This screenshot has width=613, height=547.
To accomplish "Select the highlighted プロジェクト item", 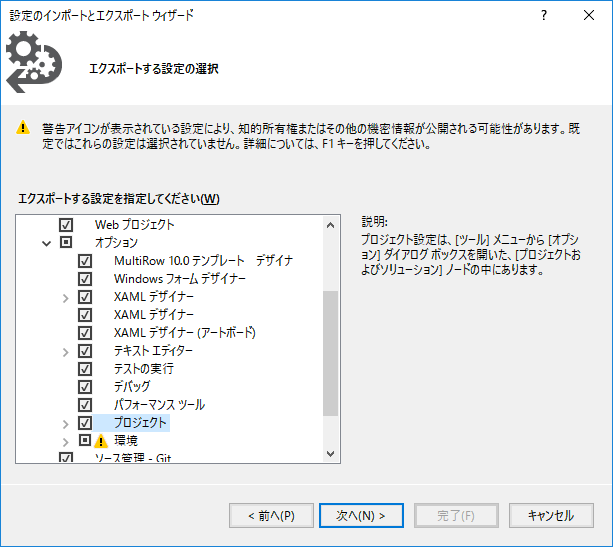I will tap(140, 423).
